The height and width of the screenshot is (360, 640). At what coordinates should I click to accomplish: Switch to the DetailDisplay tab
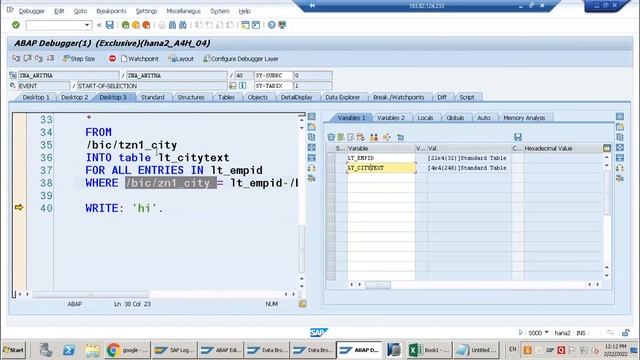pos(296,97)
